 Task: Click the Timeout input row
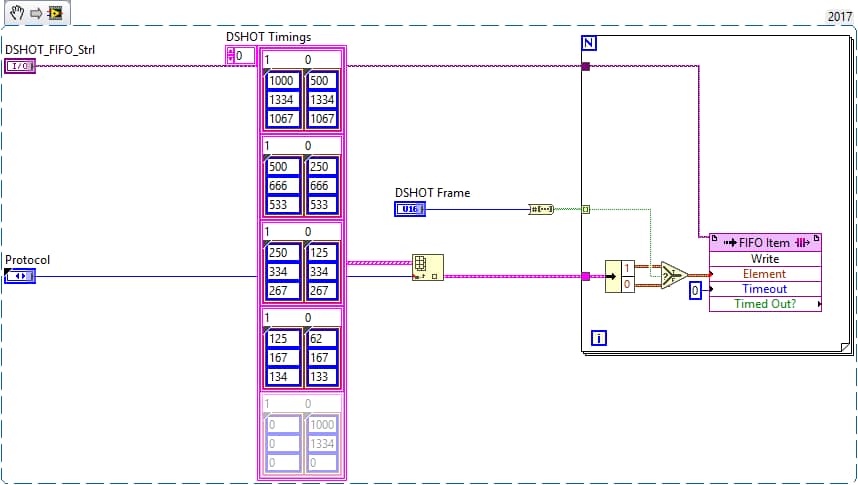point(765,289)
